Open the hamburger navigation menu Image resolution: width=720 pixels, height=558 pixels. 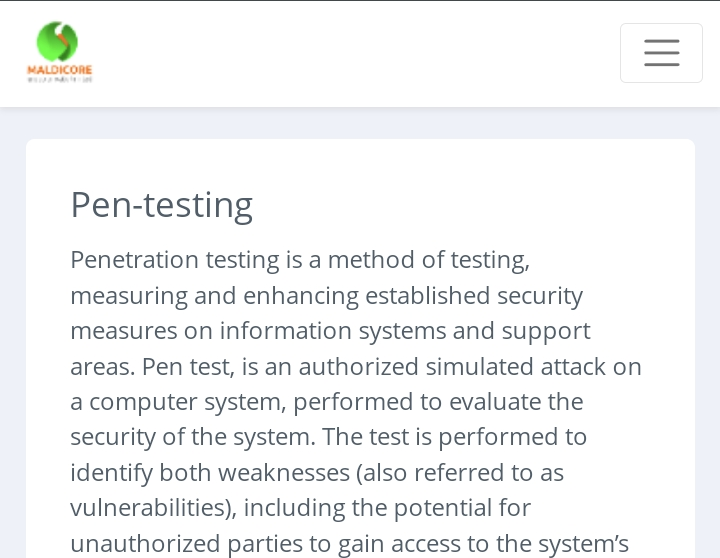661,53
